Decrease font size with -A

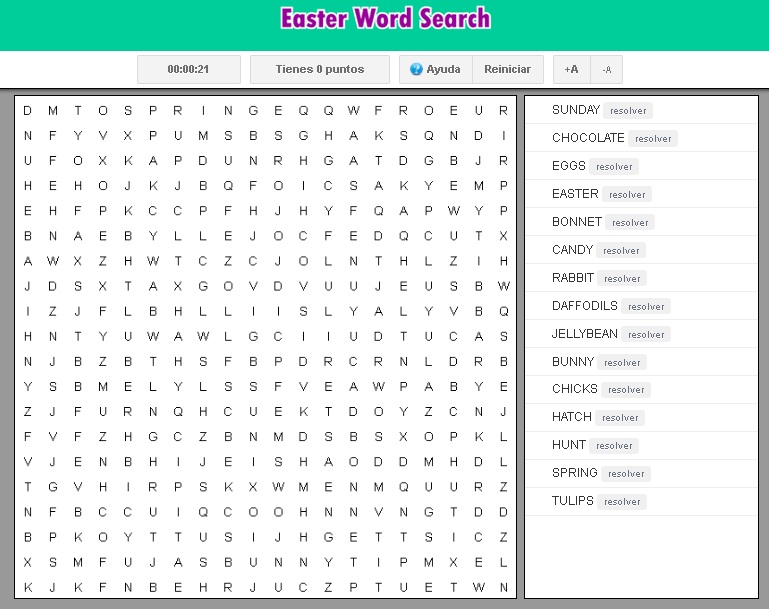click(606, 70)
